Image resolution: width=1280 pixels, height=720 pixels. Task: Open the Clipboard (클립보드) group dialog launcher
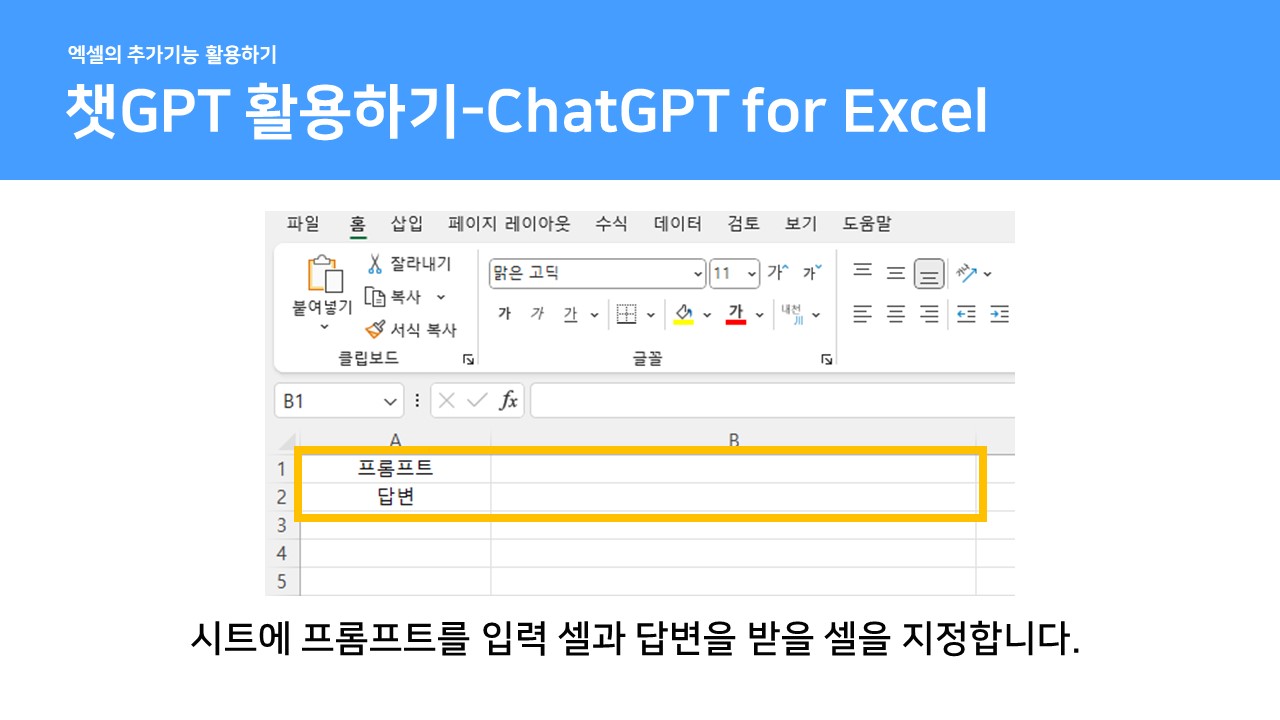pyautogui.click(x=467, y=358)
